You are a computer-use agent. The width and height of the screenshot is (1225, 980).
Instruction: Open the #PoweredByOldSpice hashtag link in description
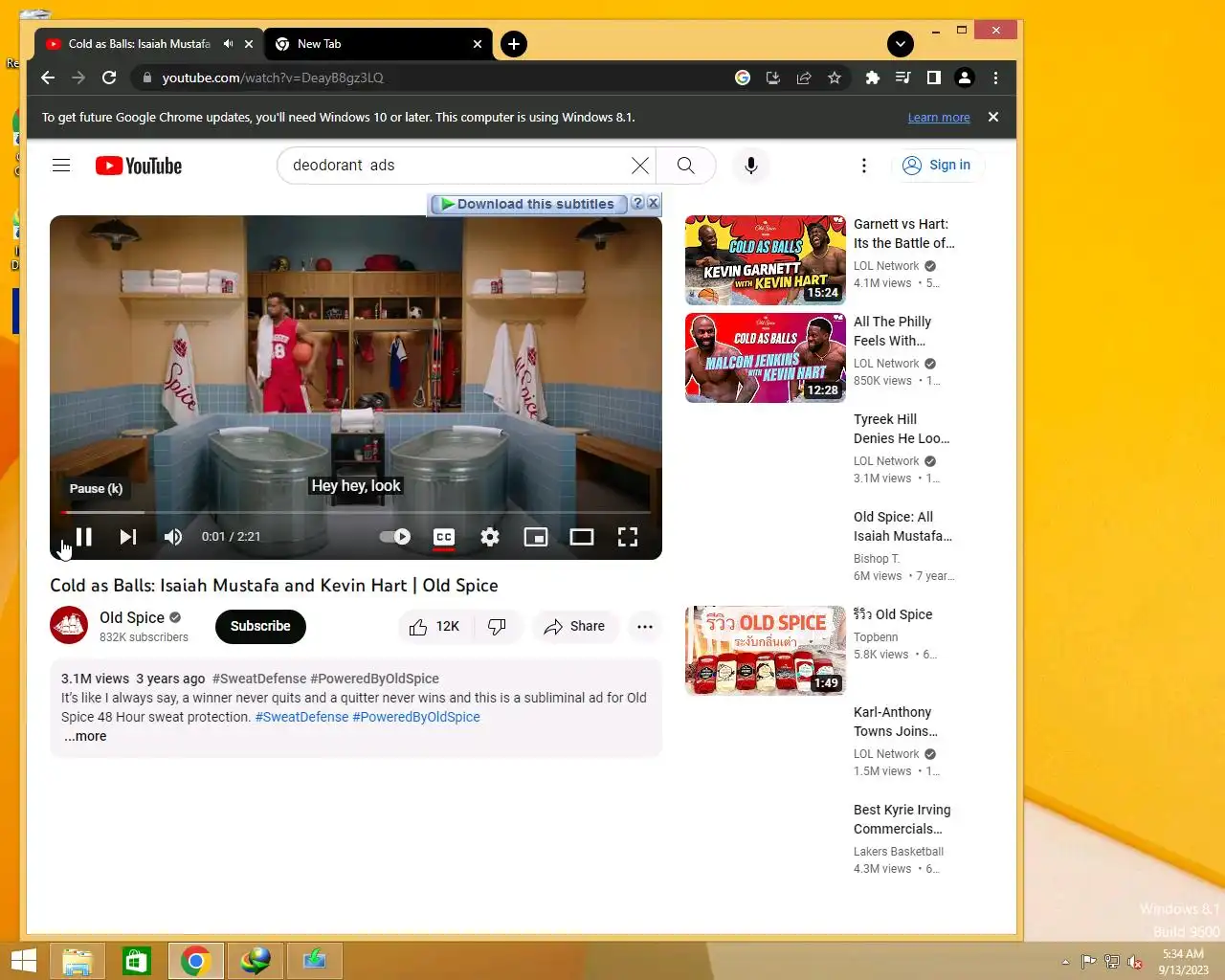tap(416, 717)
